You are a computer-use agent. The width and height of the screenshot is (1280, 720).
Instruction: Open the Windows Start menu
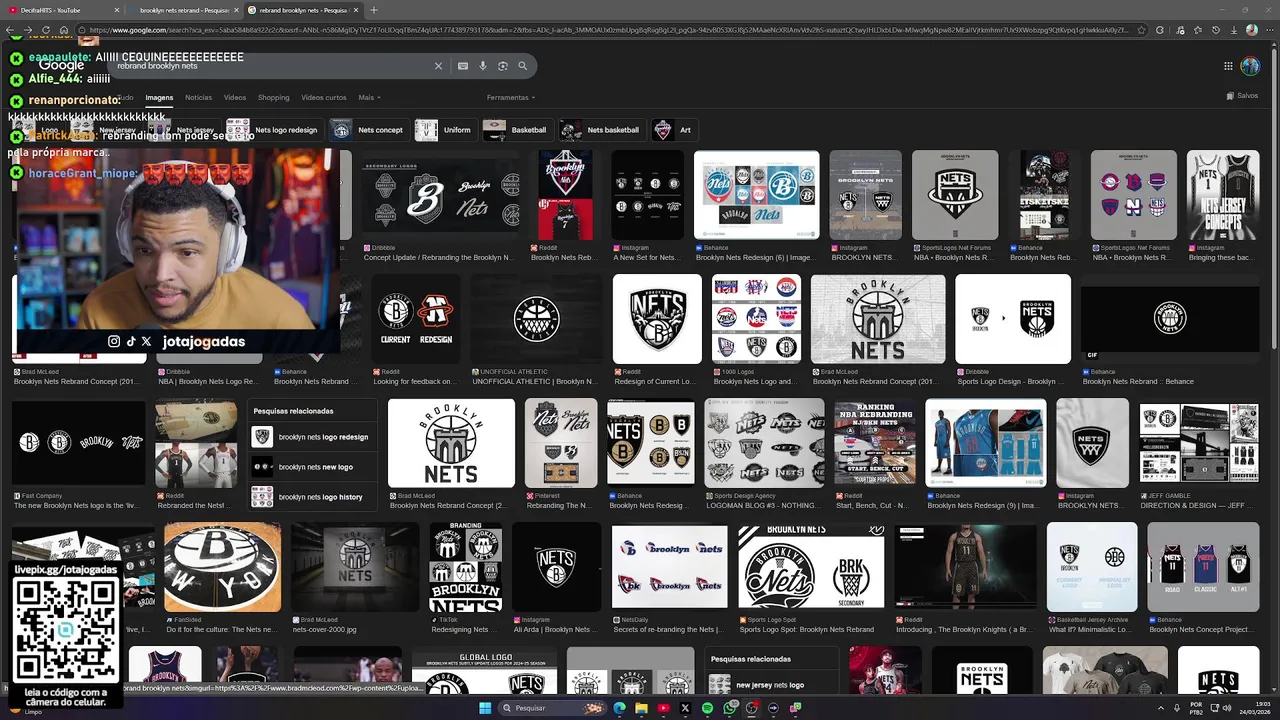pyautogui.click(x=485, y=708)
